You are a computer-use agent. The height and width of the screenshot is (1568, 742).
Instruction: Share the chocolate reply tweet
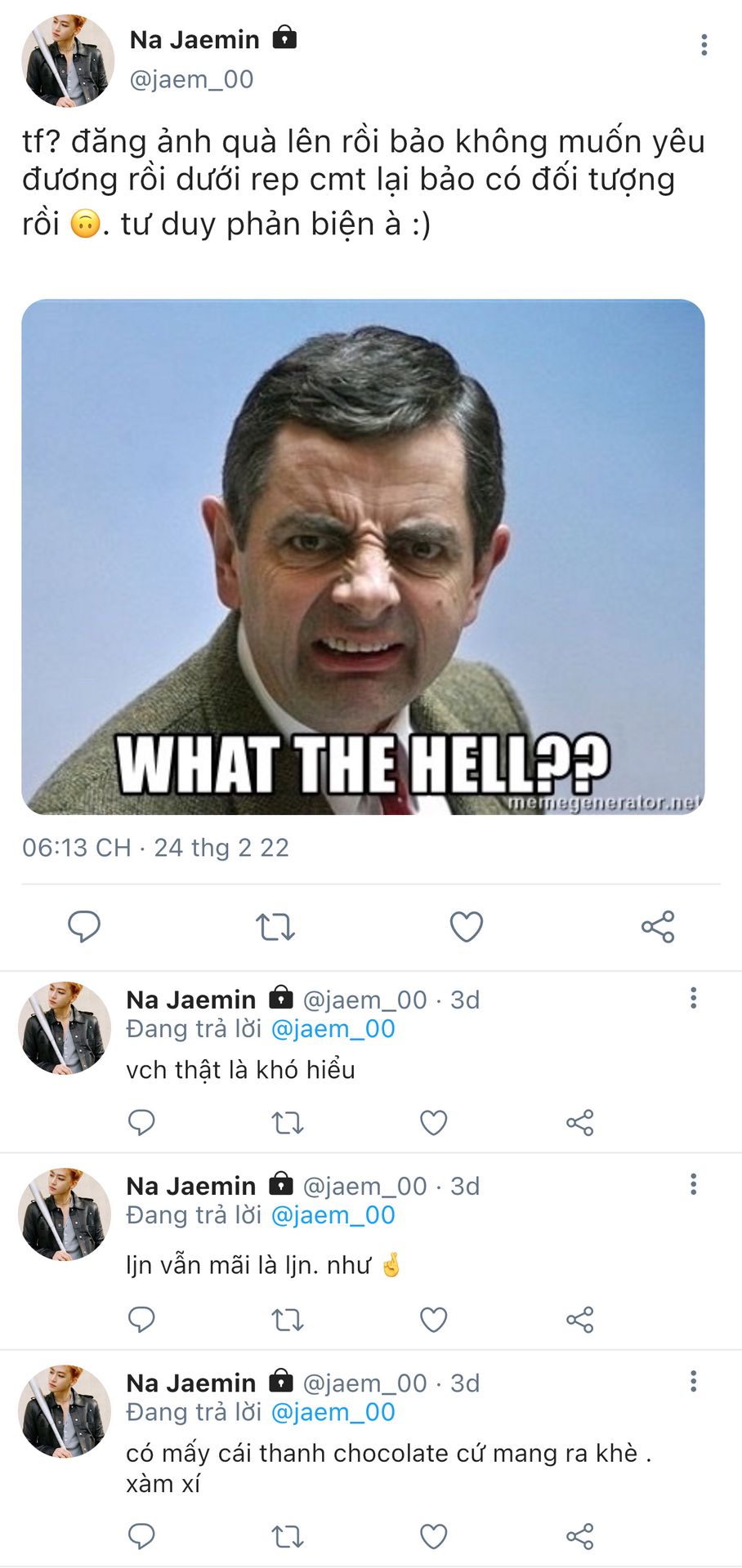pos(579,1536)
